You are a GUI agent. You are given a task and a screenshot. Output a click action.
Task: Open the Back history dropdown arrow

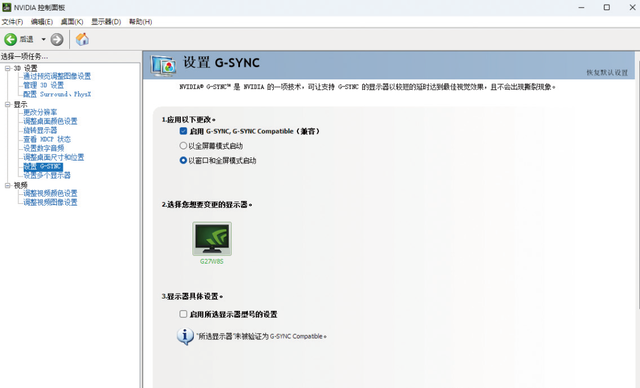43,39
